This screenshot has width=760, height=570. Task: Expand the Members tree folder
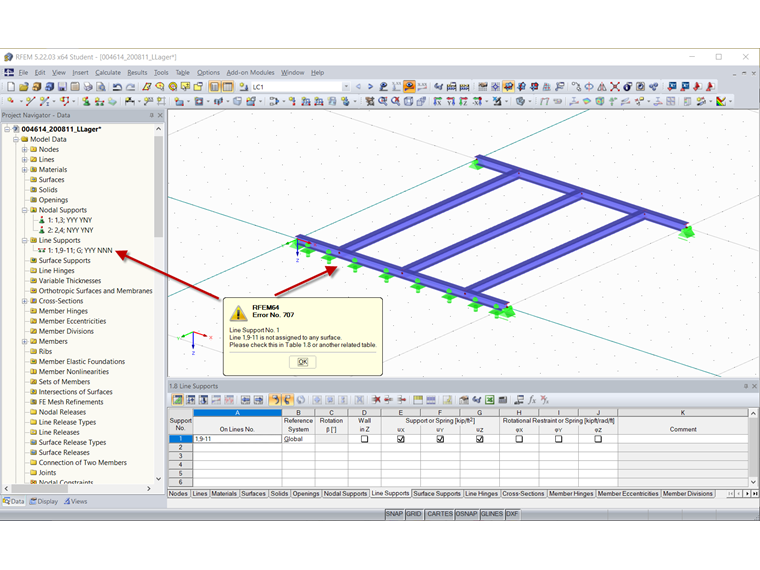[24, 341]
